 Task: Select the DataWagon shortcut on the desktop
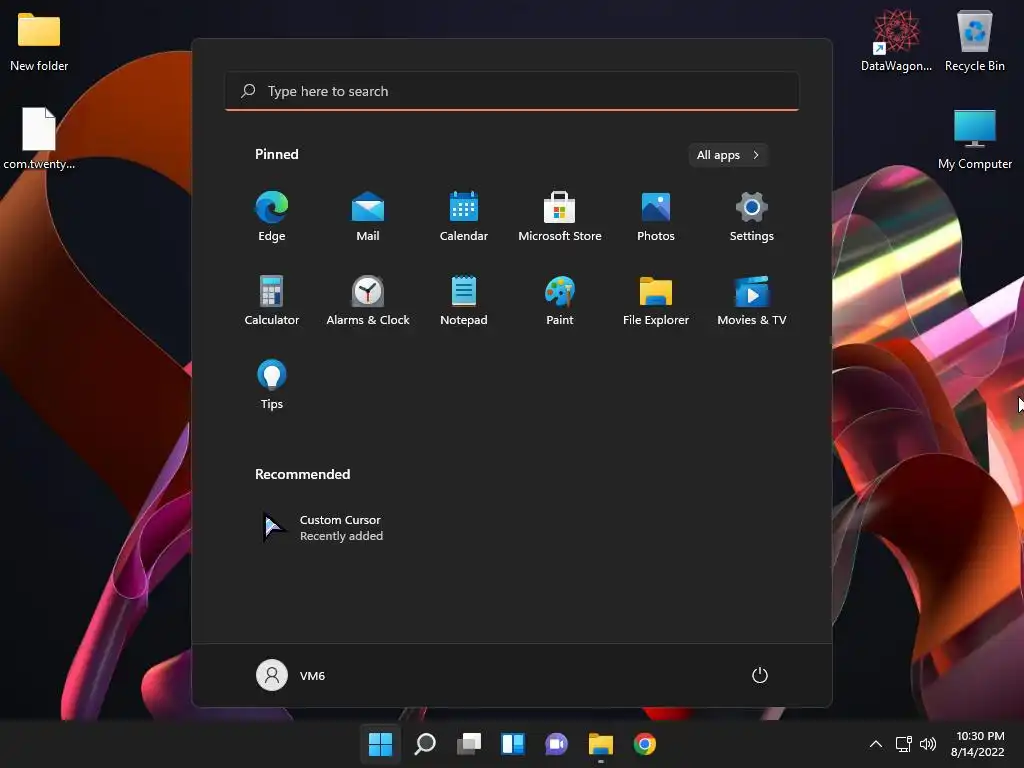pyautogui.click(x=896, y=41)
